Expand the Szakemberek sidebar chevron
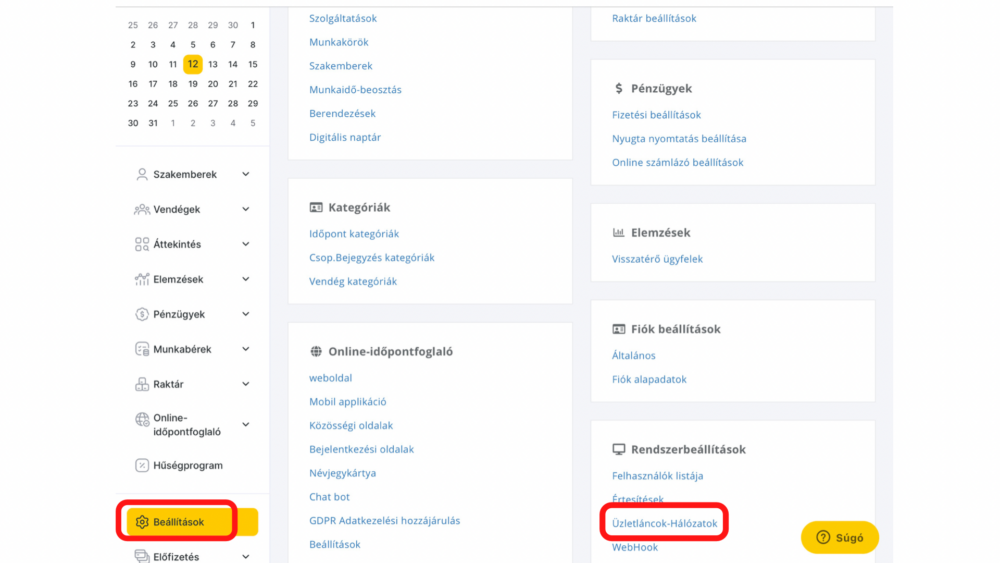The width and height of the screenshot is (1000, 563). click(x=246, y=174)
